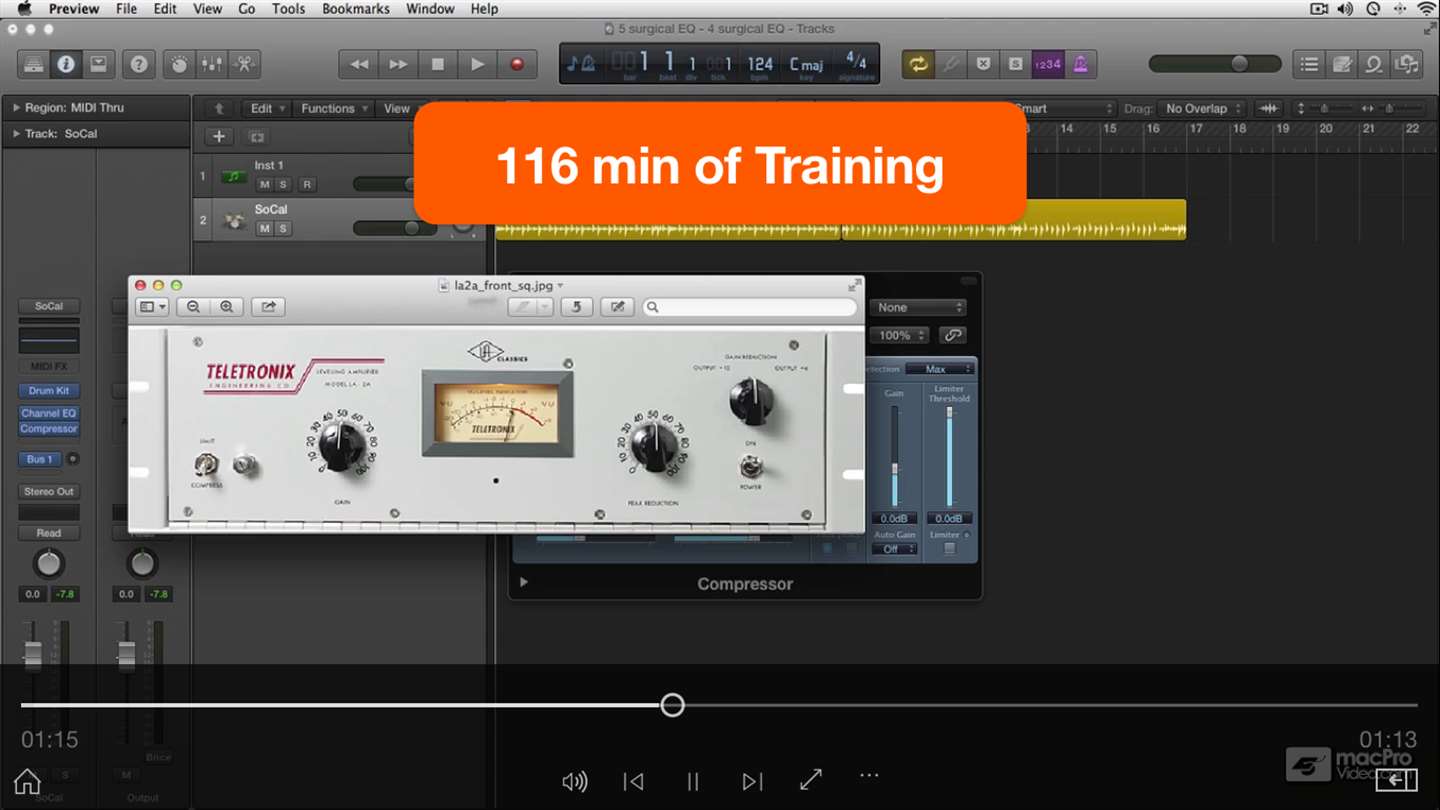Open the Loop Browser button
This screenshot has height=810, width=1440.
tap(1374, 64)
